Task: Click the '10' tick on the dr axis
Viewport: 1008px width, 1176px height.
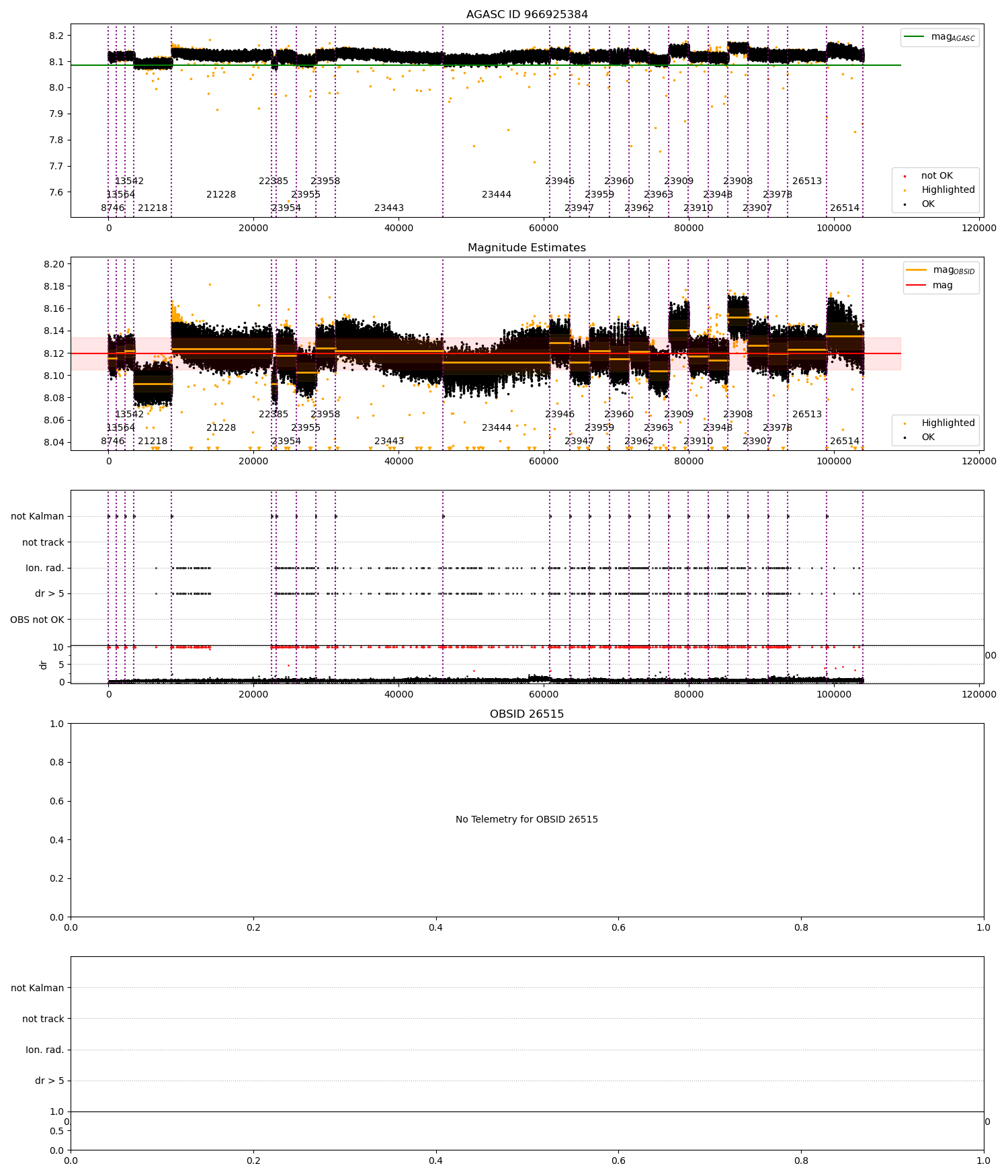Action: (58, 647)
